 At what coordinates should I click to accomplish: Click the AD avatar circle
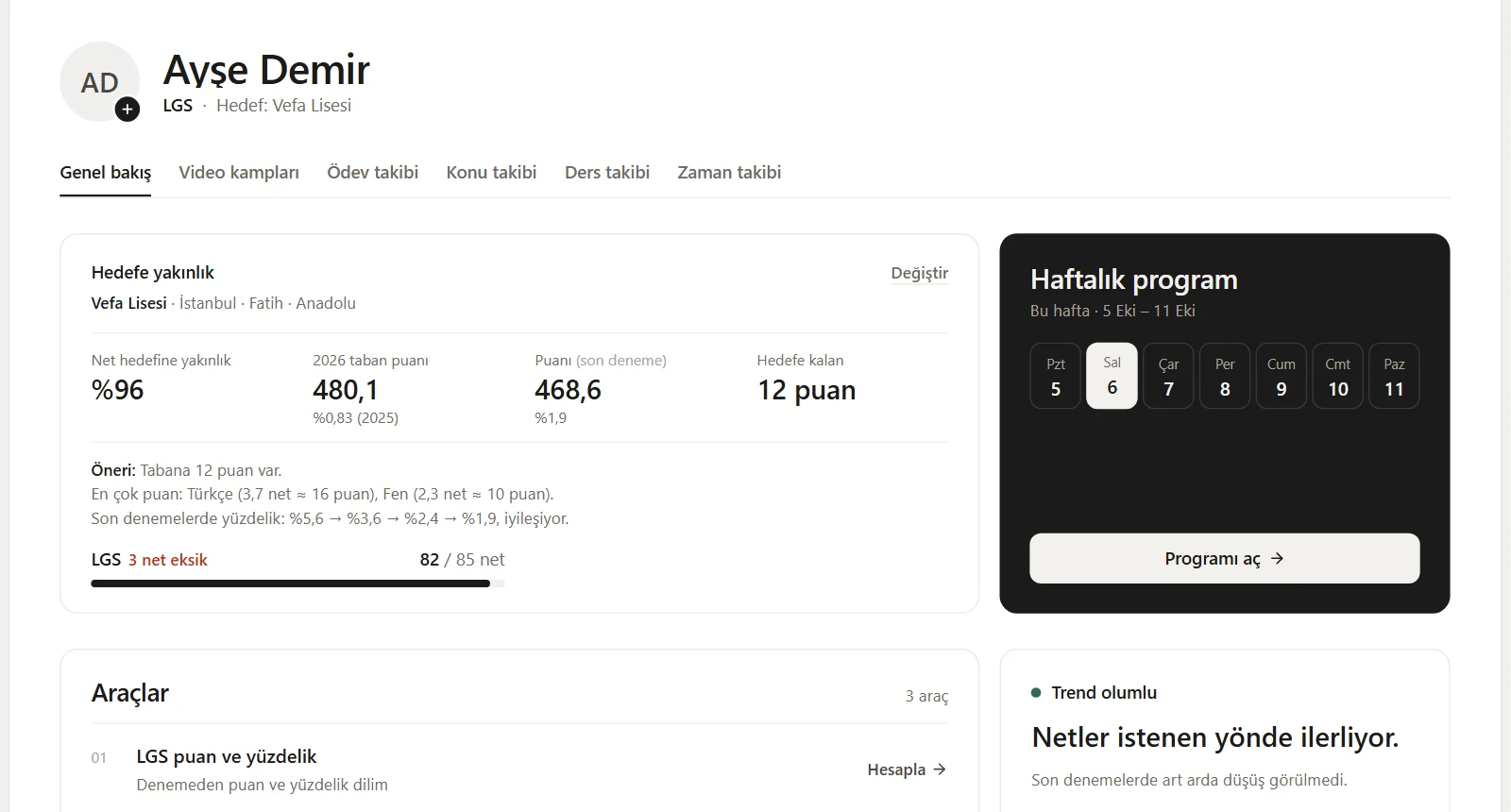pos(99,81)
